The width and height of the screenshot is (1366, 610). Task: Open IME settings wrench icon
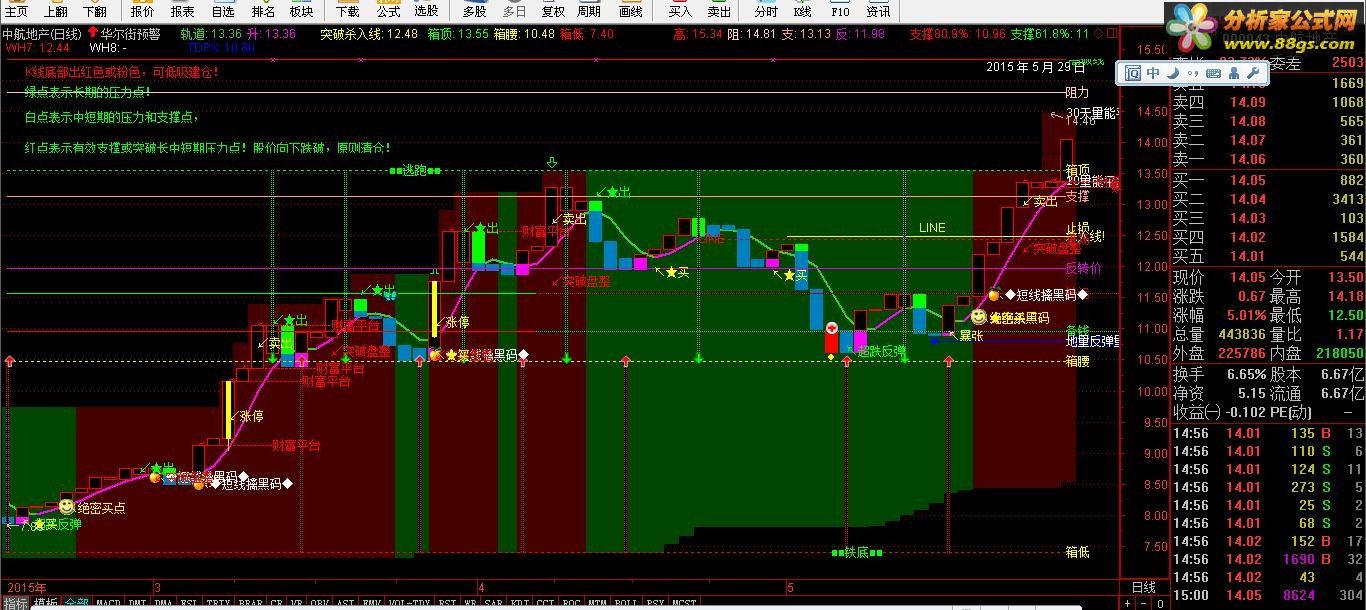(1253, 73)
